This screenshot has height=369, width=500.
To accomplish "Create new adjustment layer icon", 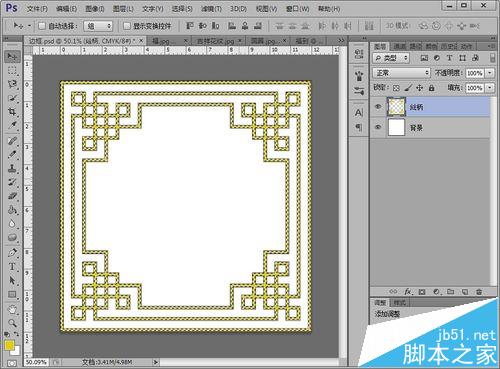I will coord(436,292).
